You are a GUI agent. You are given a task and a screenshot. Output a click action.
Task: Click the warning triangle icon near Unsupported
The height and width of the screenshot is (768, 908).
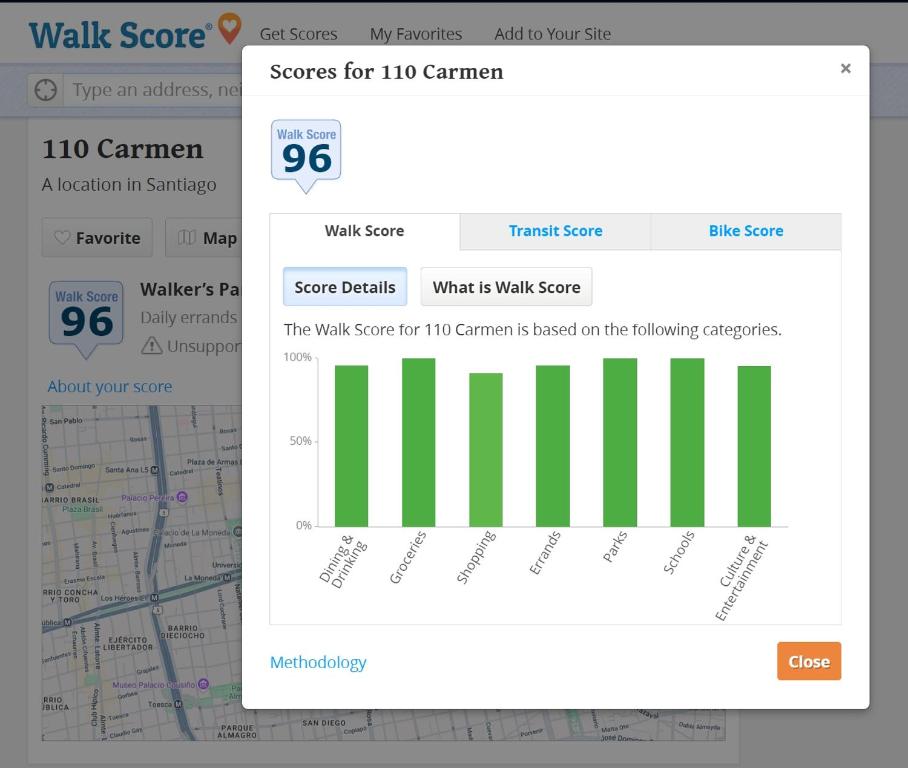[151, 346]
